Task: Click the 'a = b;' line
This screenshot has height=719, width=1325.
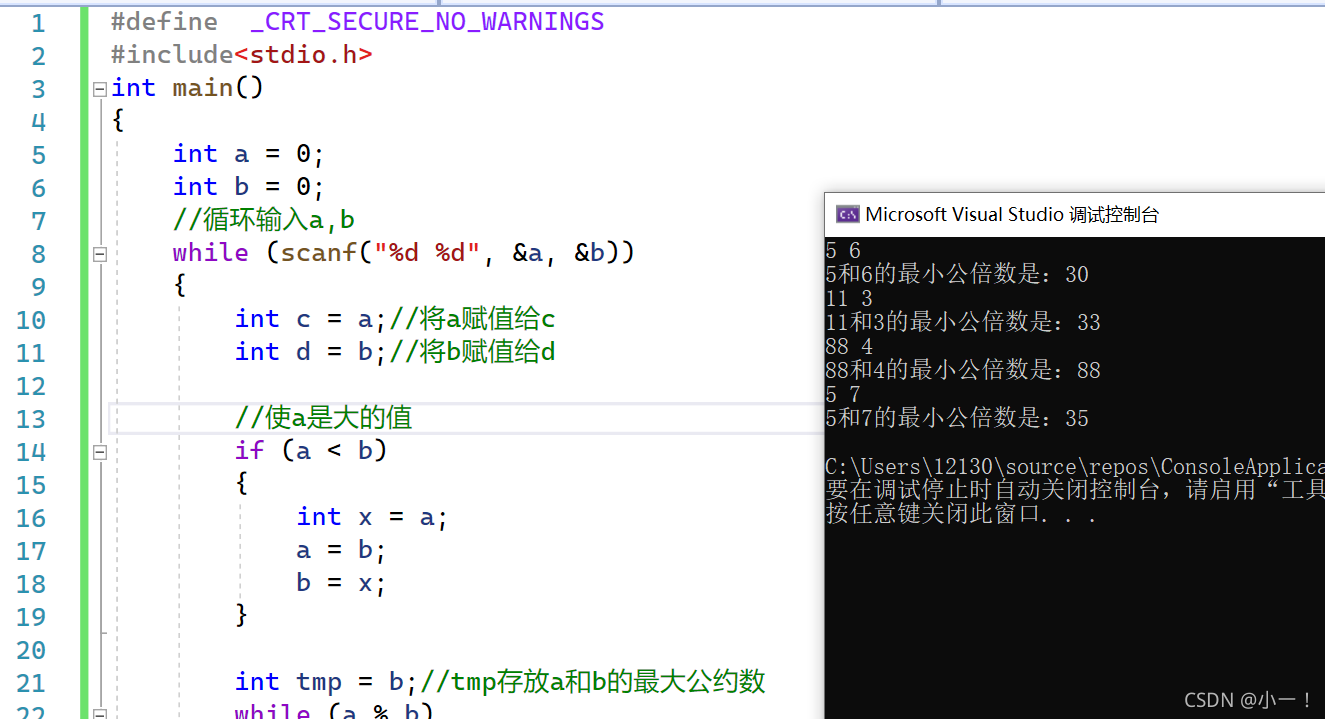Action: [342, 550]
